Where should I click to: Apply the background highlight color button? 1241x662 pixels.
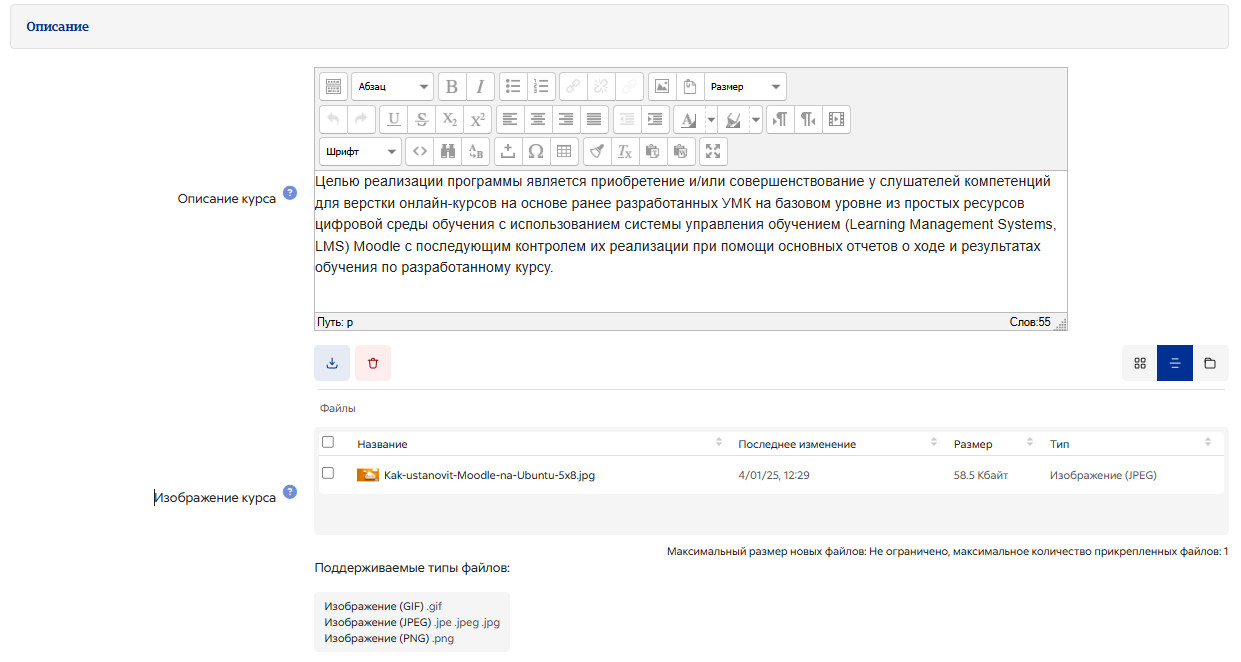point(733,120)
